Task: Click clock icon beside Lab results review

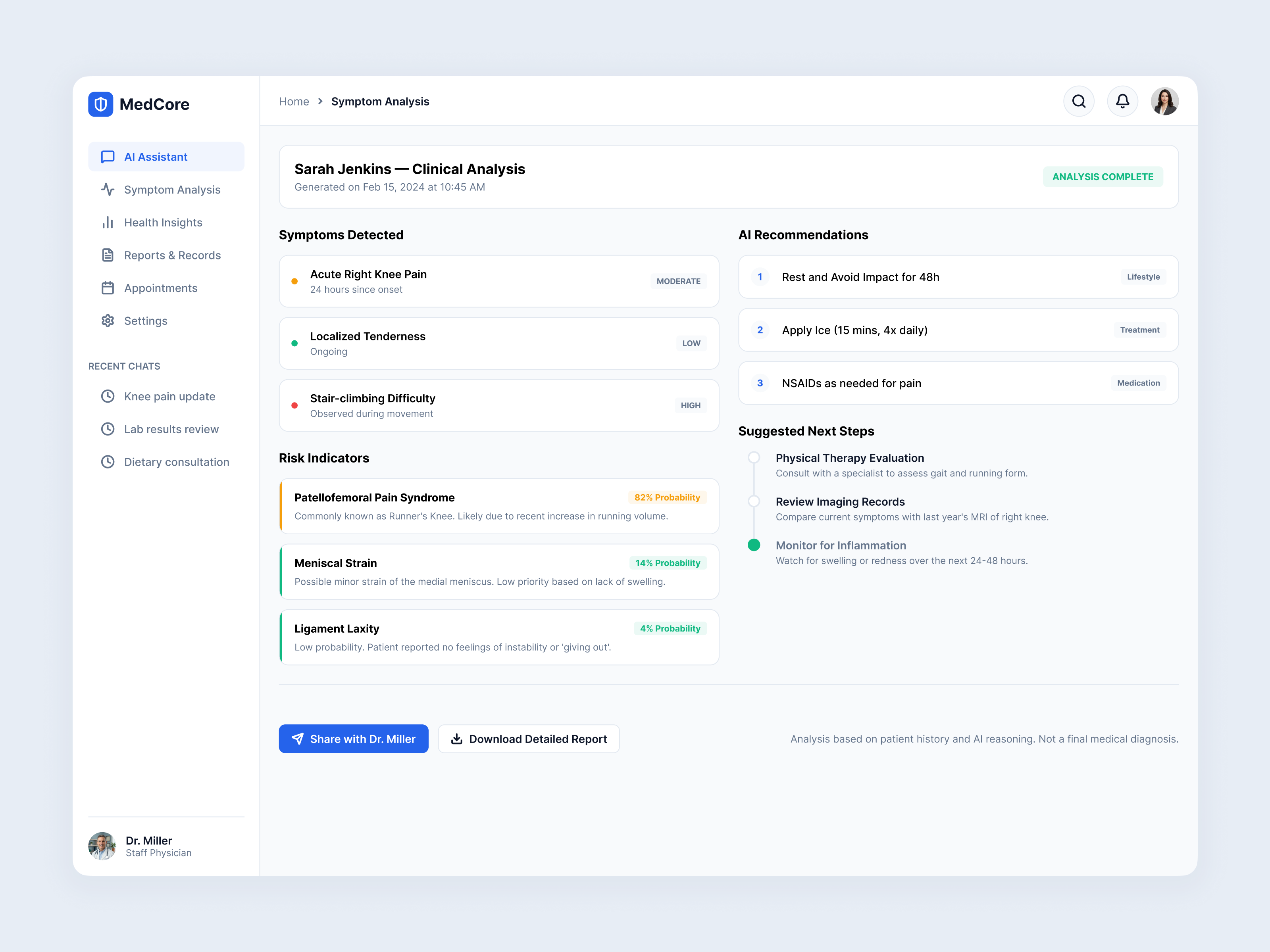Action: (108, 429)
